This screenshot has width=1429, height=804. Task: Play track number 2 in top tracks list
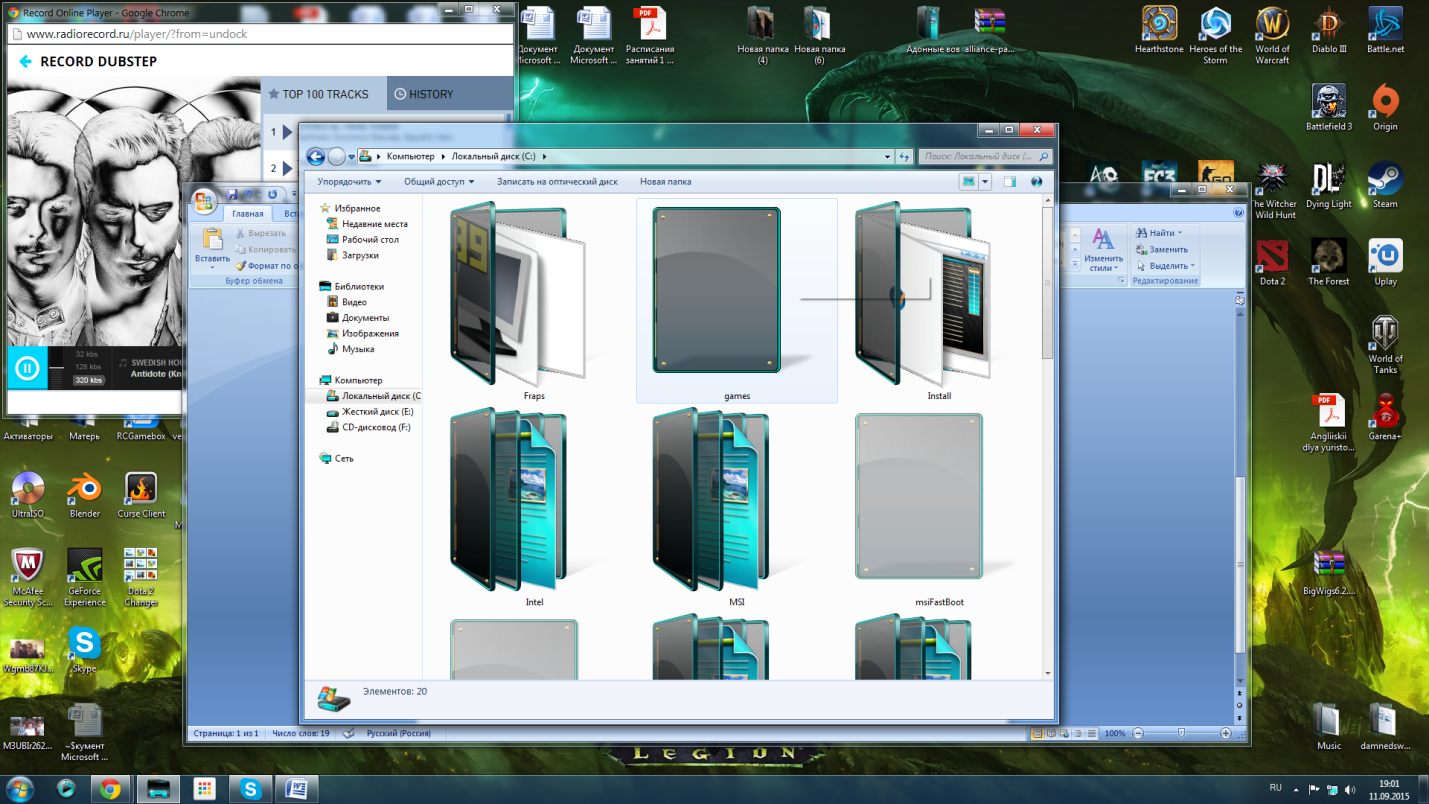click(287, 168)
